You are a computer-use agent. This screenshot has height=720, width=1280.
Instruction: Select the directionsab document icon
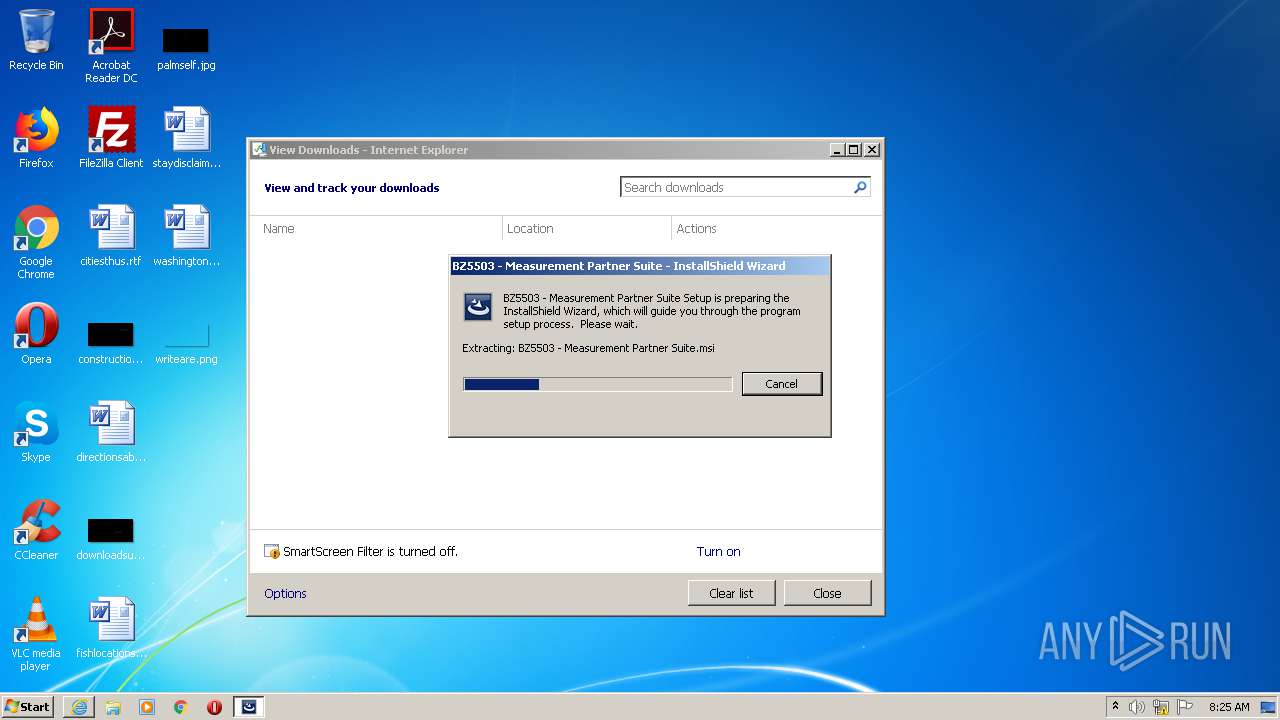click(x=111, y=432)
